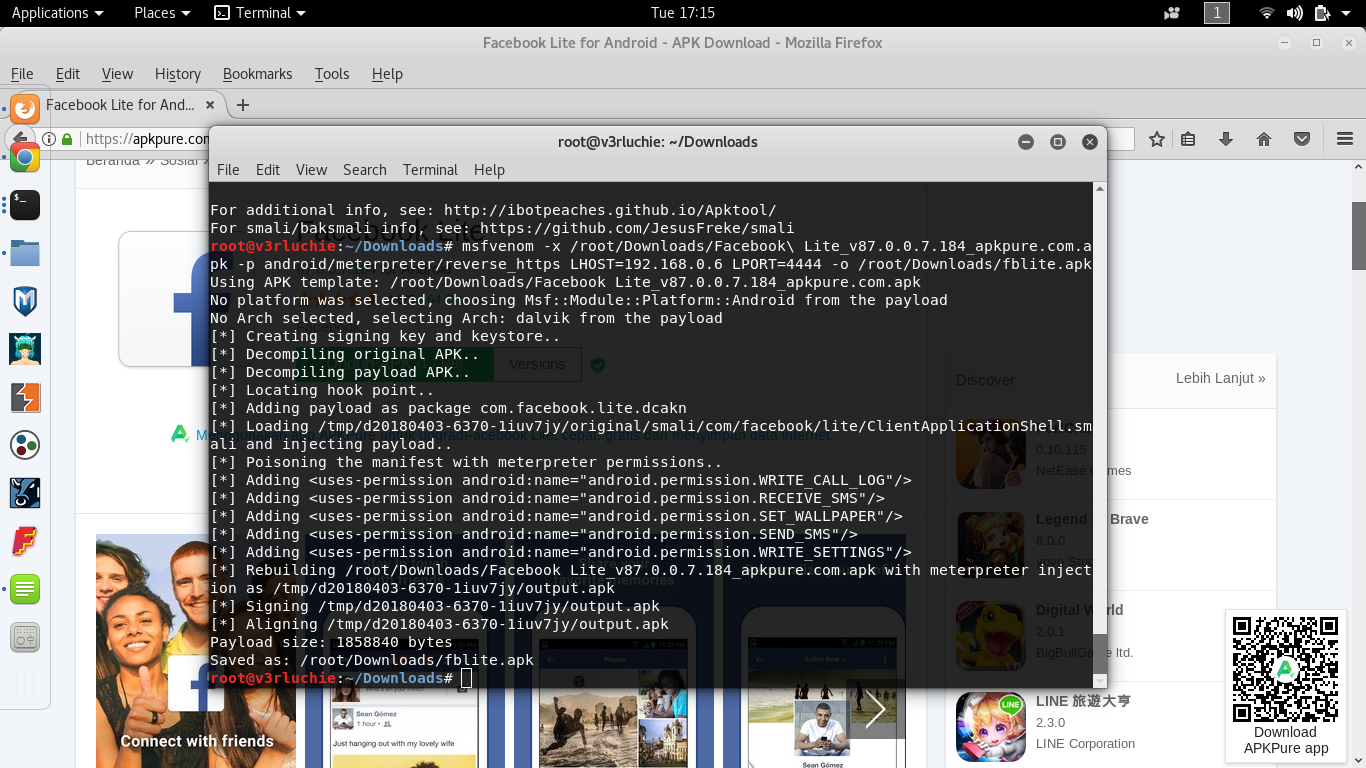Go to the Firefox home page
The height and width of the screenshot is (768, 1366).
click(x=1264, y=139)
